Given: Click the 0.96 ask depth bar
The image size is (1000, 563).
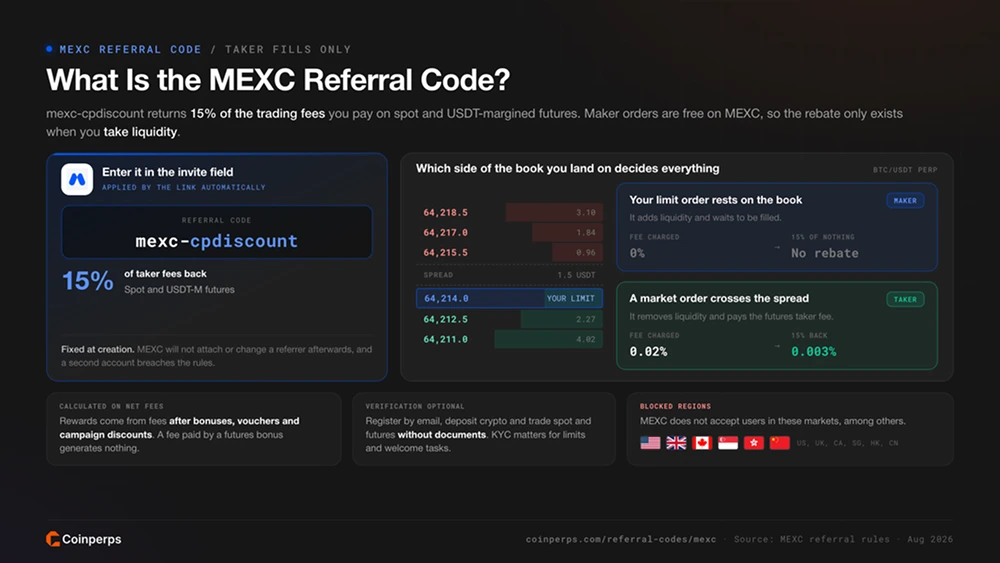Looking at the screenshot, I should (577, 252).
